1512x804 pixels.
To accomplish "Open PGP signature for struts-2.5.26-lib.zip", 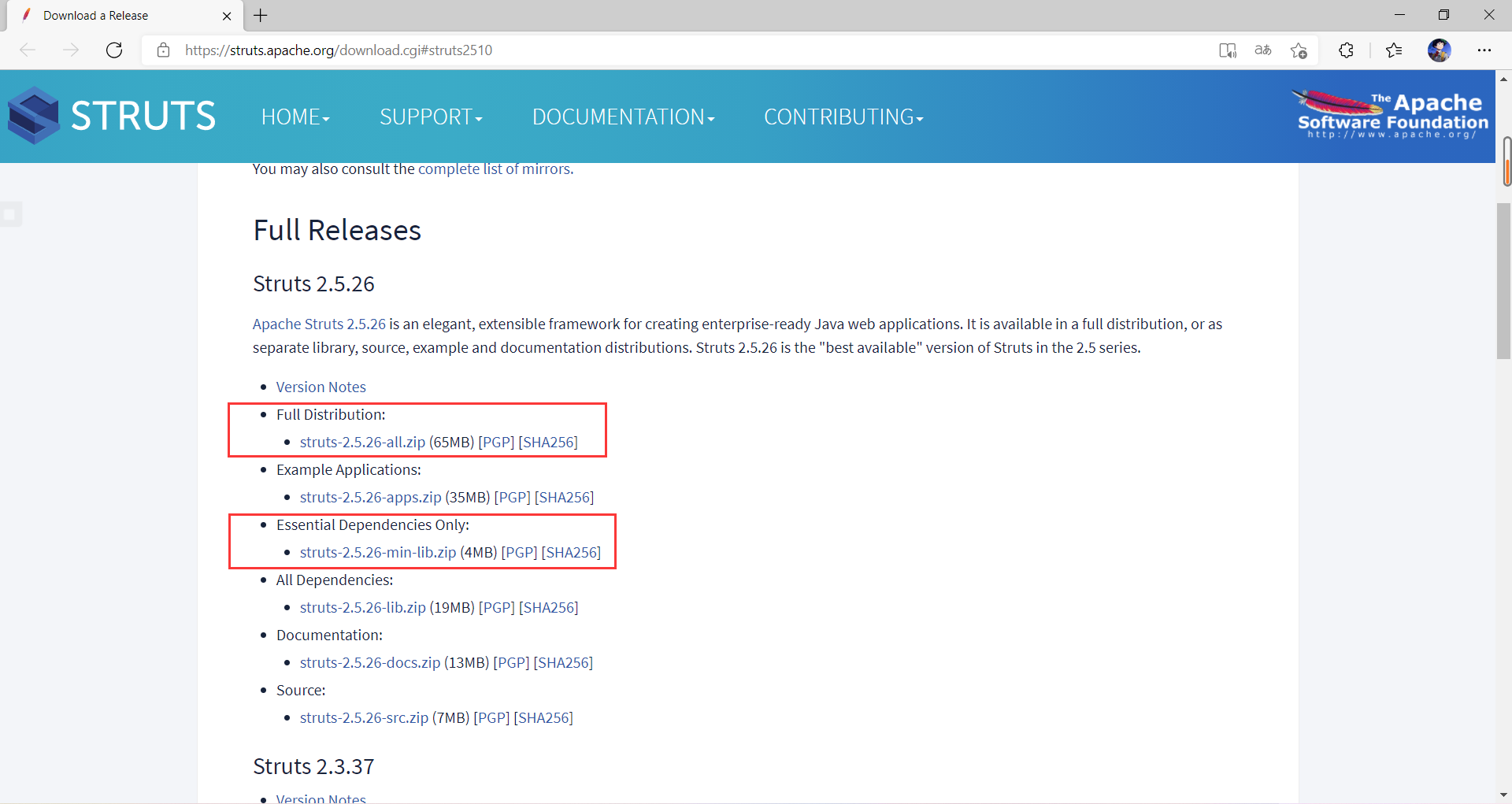I will (497, 607).
